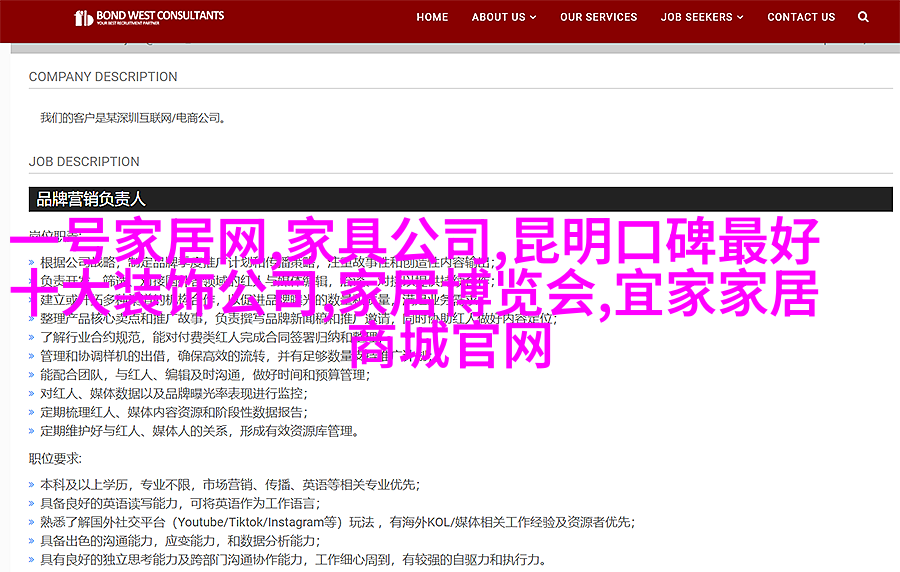
Task: Open the CONTACT US page
Action: tap(801, 17)
